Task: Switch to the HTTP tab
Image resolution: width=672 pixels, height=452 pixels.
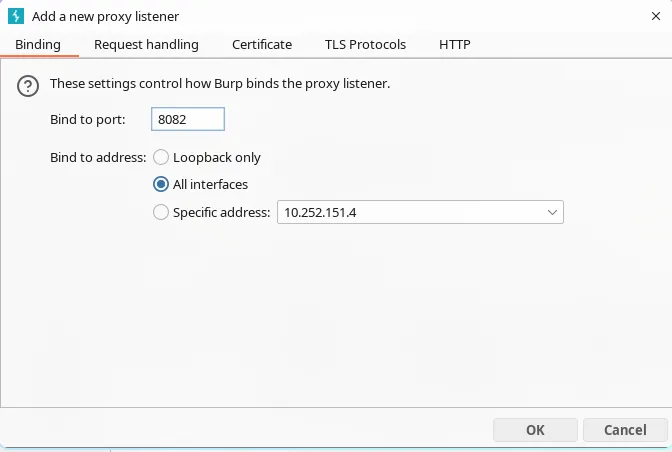Action: [455, 45]
